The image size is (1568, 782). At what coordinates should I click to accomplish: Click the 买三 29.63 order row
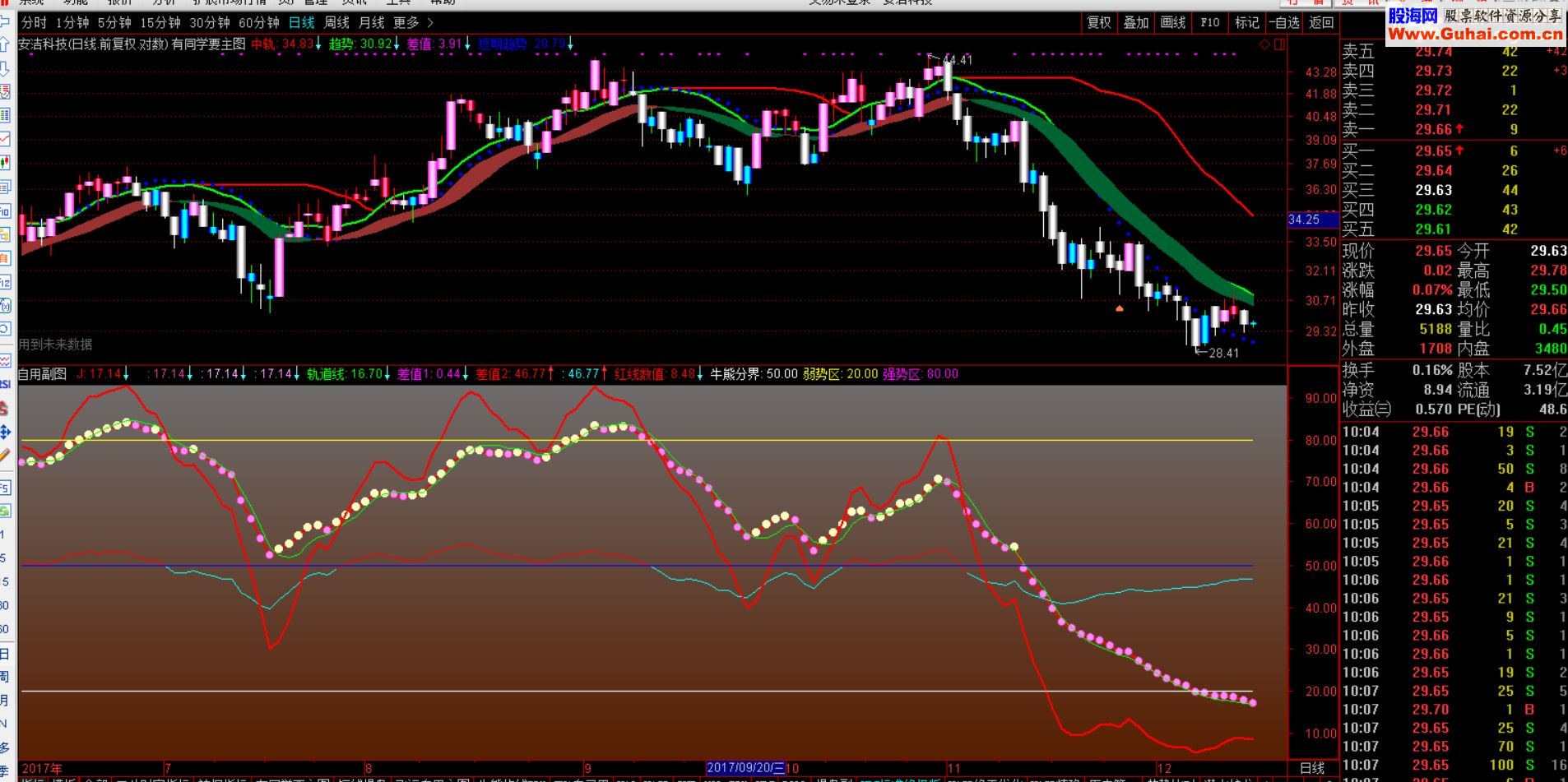1454,190
